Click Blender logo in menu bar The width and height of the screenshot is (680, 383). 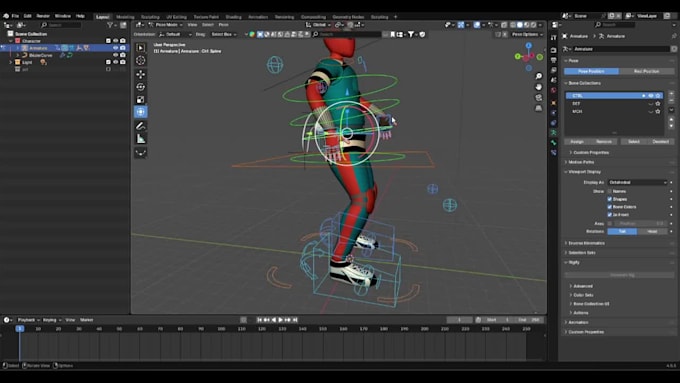point(6,16)
